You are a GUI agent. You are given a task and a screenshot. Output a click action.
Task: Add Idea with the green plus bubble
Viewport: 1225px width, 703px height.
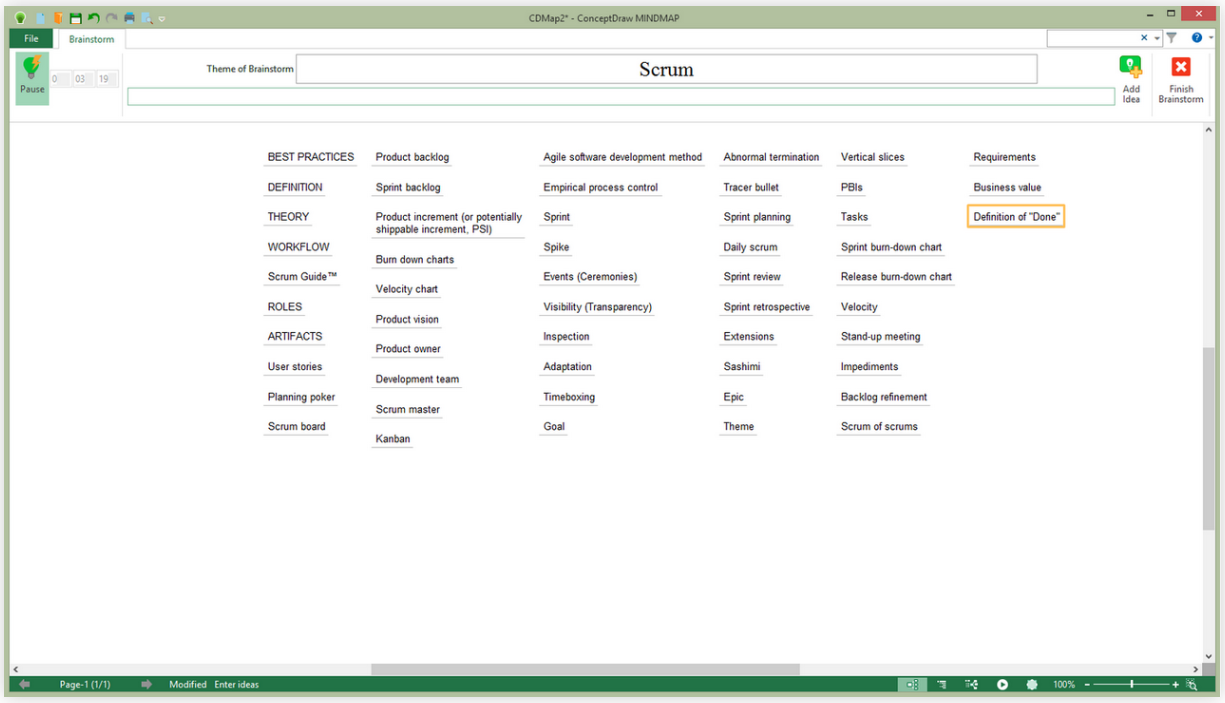1131,80
